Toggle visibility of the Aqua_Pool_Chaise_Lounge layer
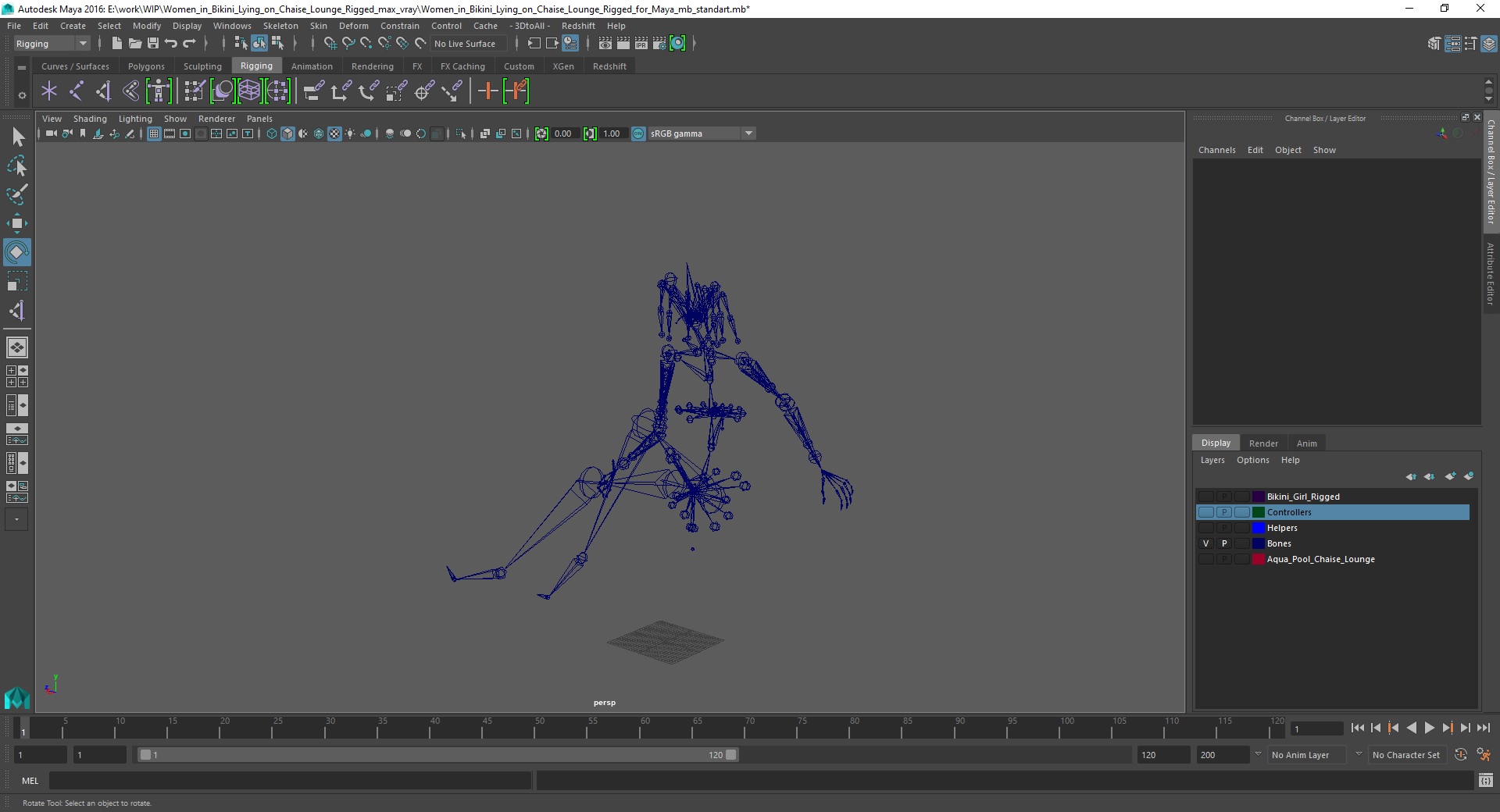 coord(1206,559)
